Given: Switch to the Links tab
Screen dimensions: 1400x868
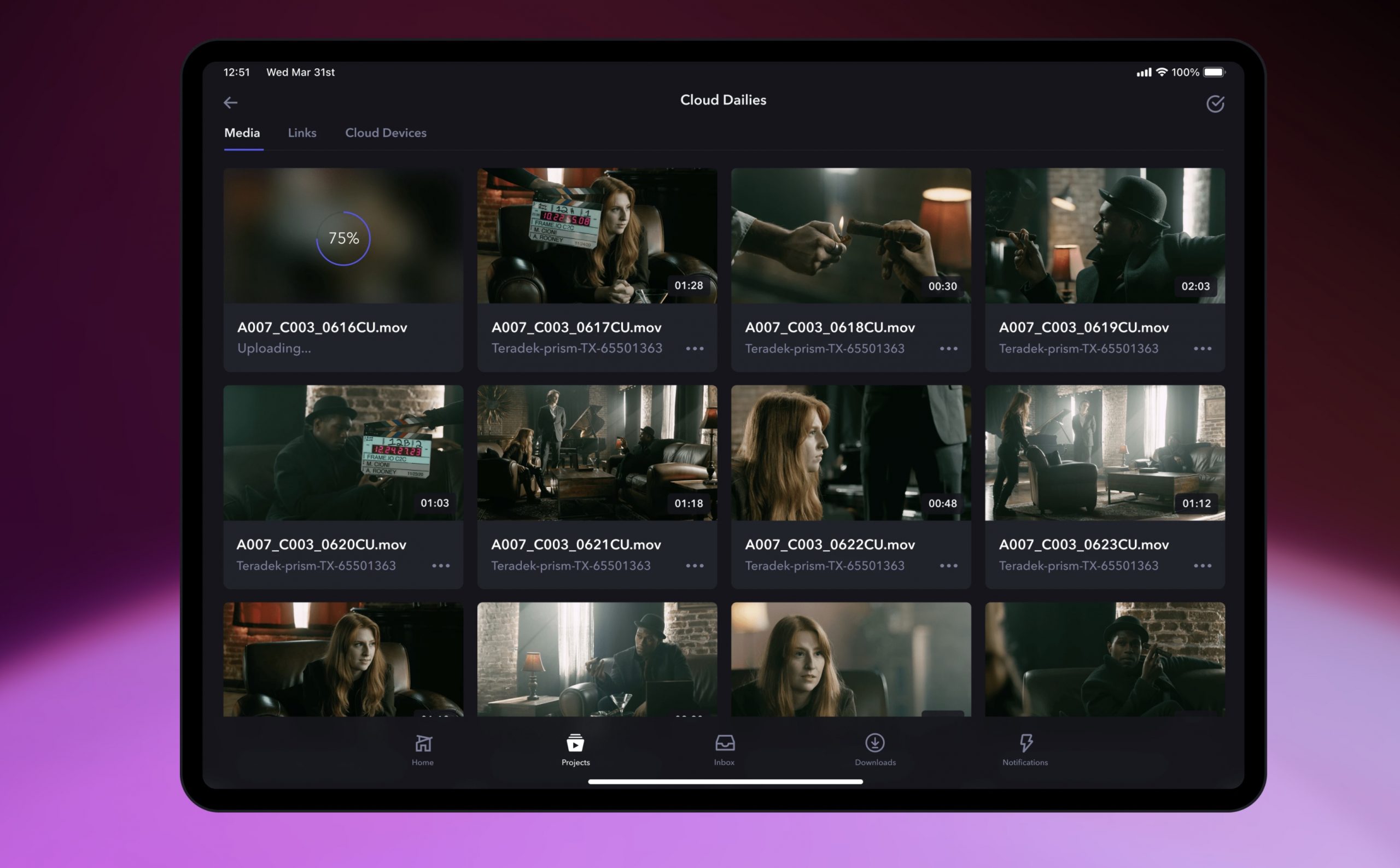Looking at the screenshot, I should point(302,133).
